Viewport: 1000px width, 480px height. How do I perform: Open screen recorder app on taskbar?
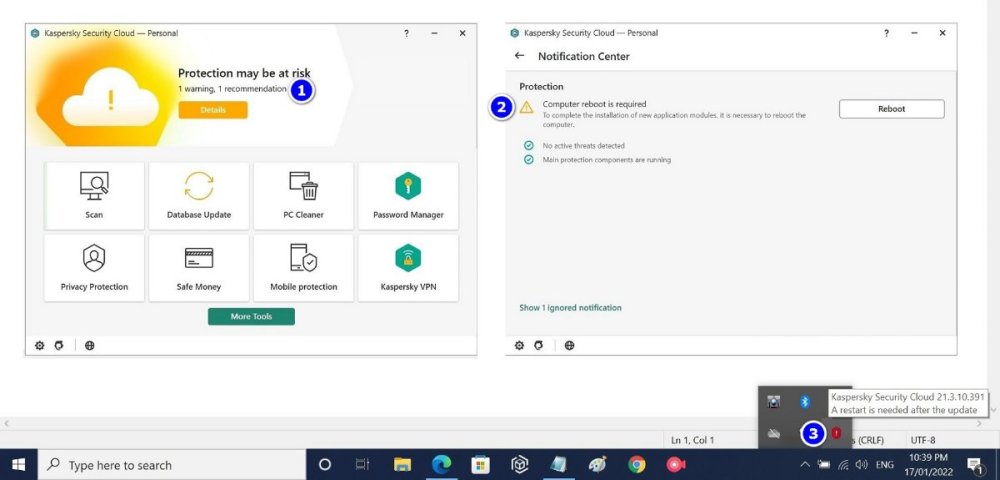click(x=675, y=465)
